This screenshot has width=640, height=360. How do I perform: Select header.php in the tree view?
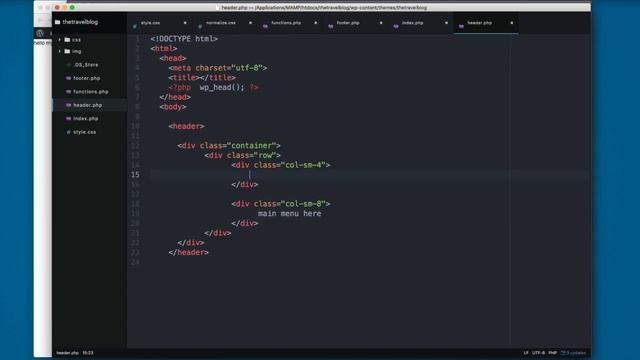pyautogui.click(x=87, y=105)
